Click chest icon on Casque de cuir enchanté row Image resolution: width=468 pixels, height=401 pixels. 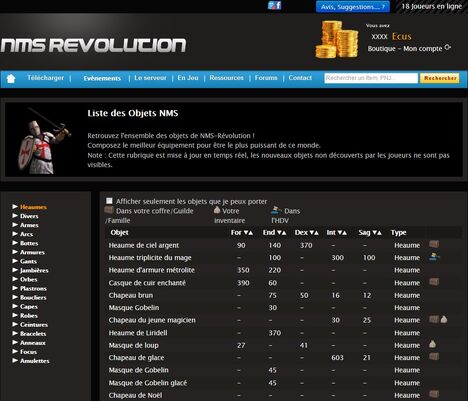pos(434,282)
